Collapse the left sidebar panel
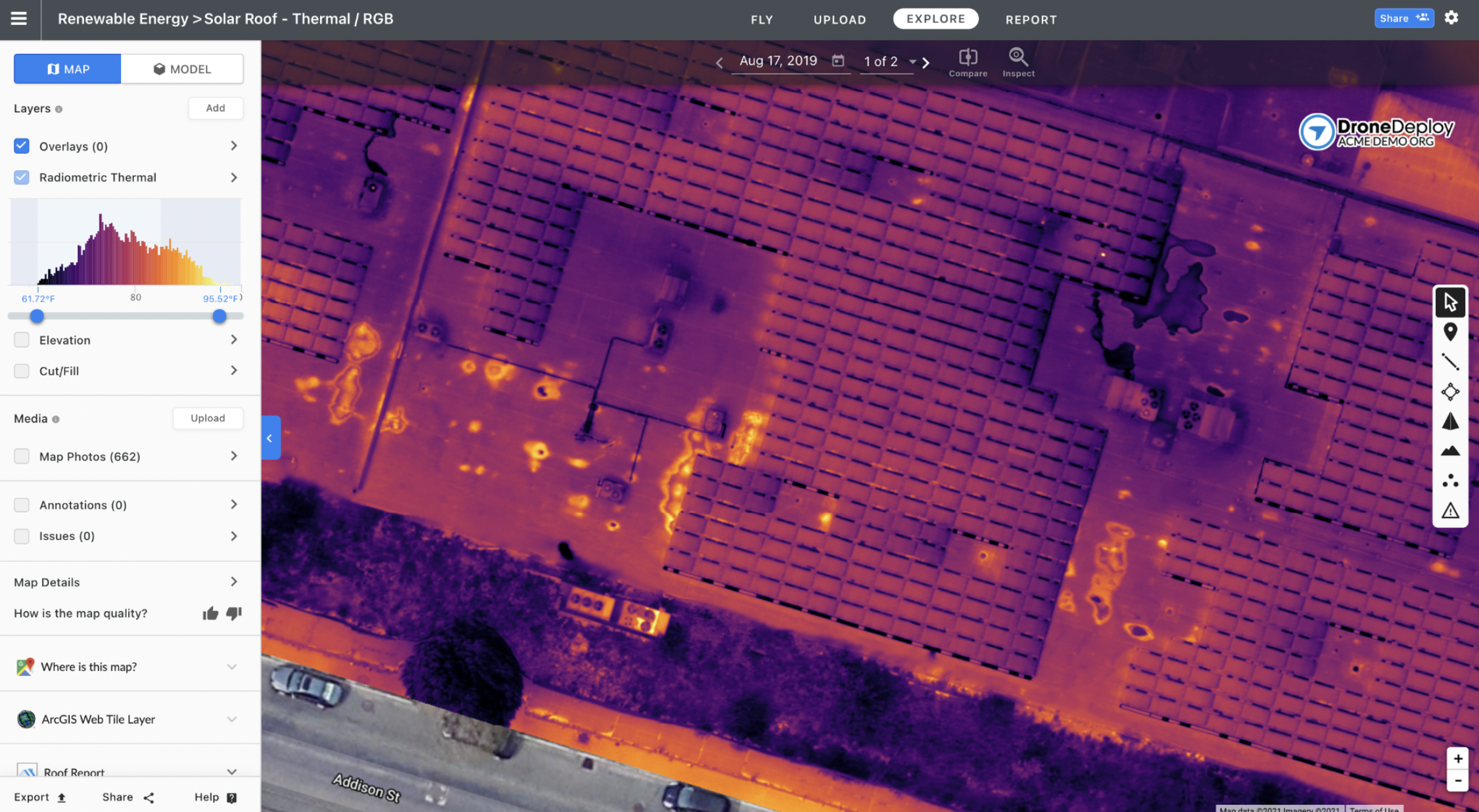Screen dimensions: 1479x812 point(271,438)
